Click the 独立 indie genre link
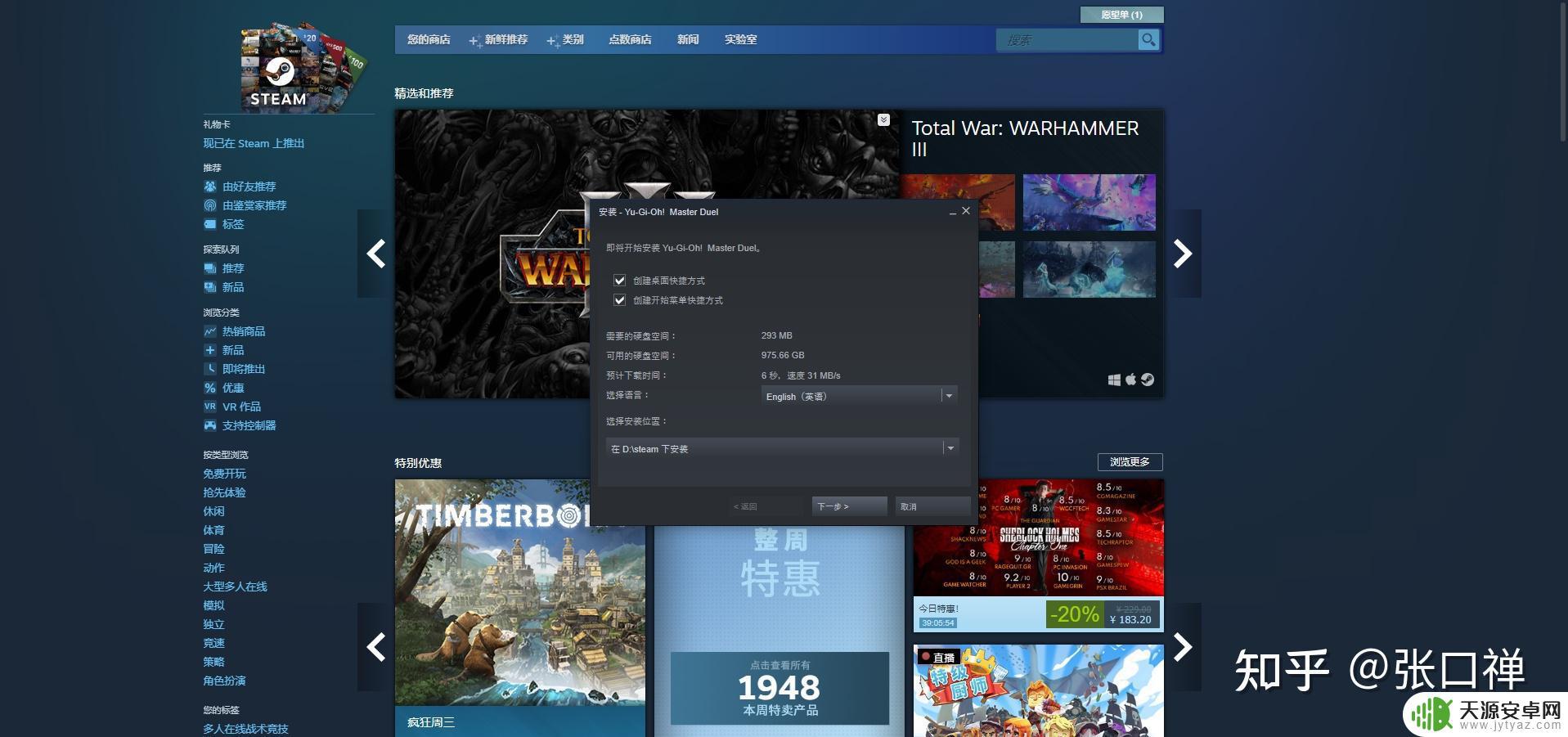 pos(213,624)
